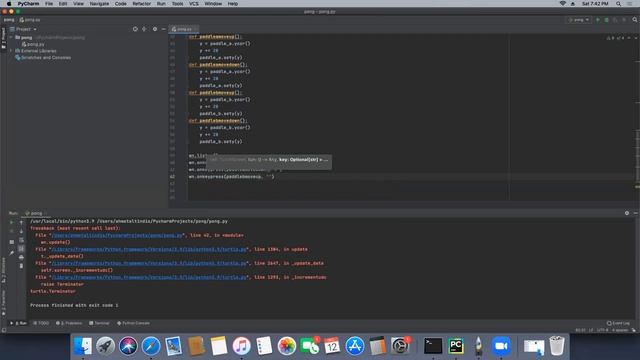Open the Project view selector dropdown
This screenshot has width=640, height=360.
click(x=24, y=29)
